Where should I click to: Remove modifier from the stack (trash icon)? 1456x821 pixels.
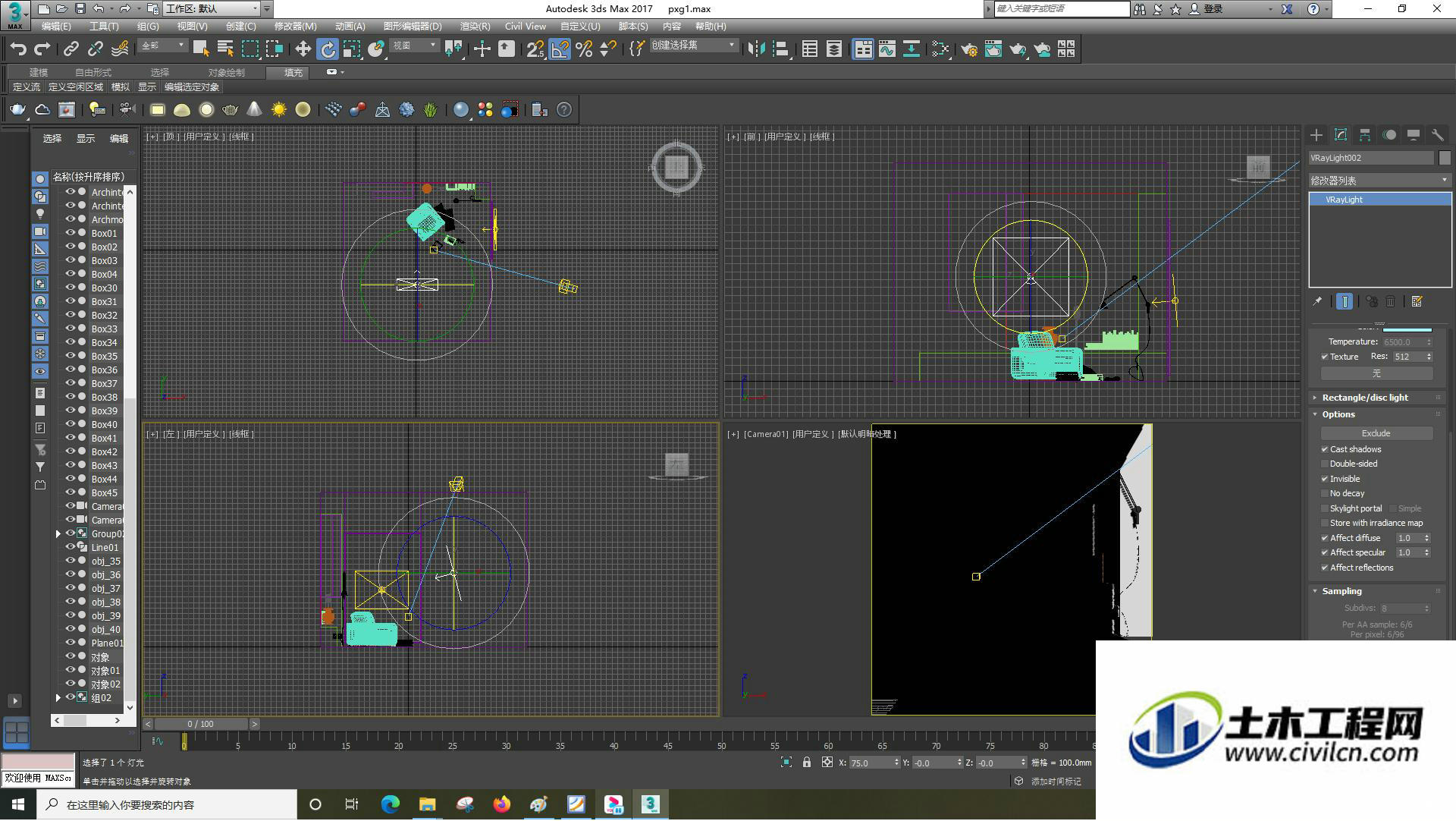click(1391, 302)
